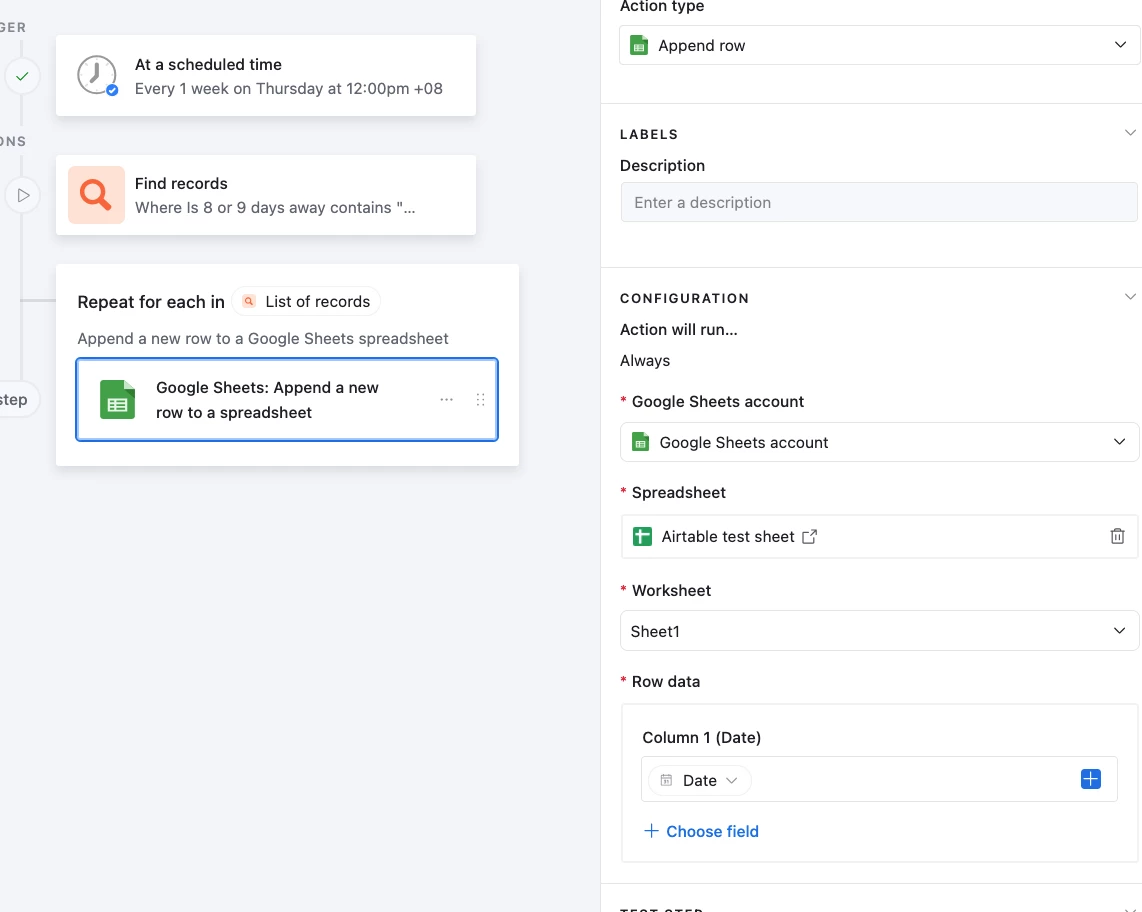Click 'Where Is 8 or 9 days away' text
Screen dimensions: 1142x912
tap(275, 208)
